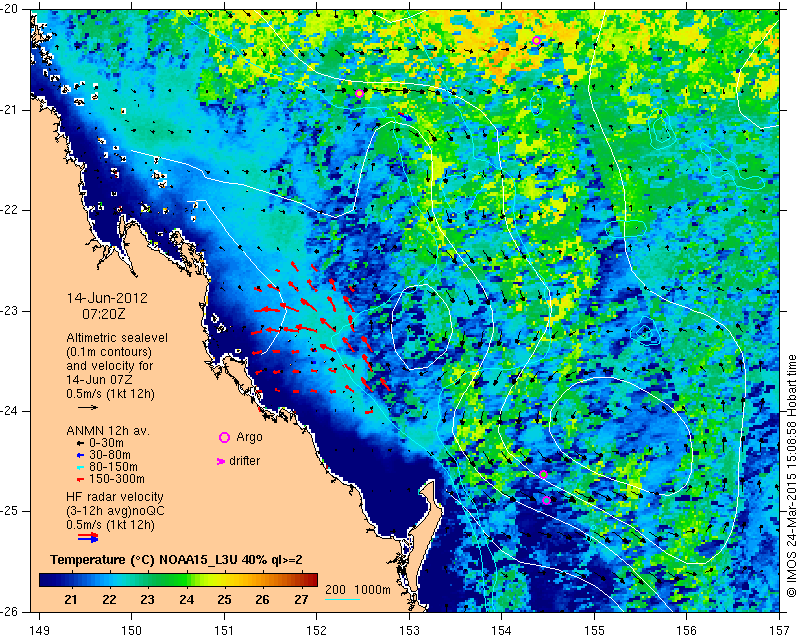
Task: Click the Temperature NOAA15_L3U colorbar title
Action: click(x=177, y=560)
